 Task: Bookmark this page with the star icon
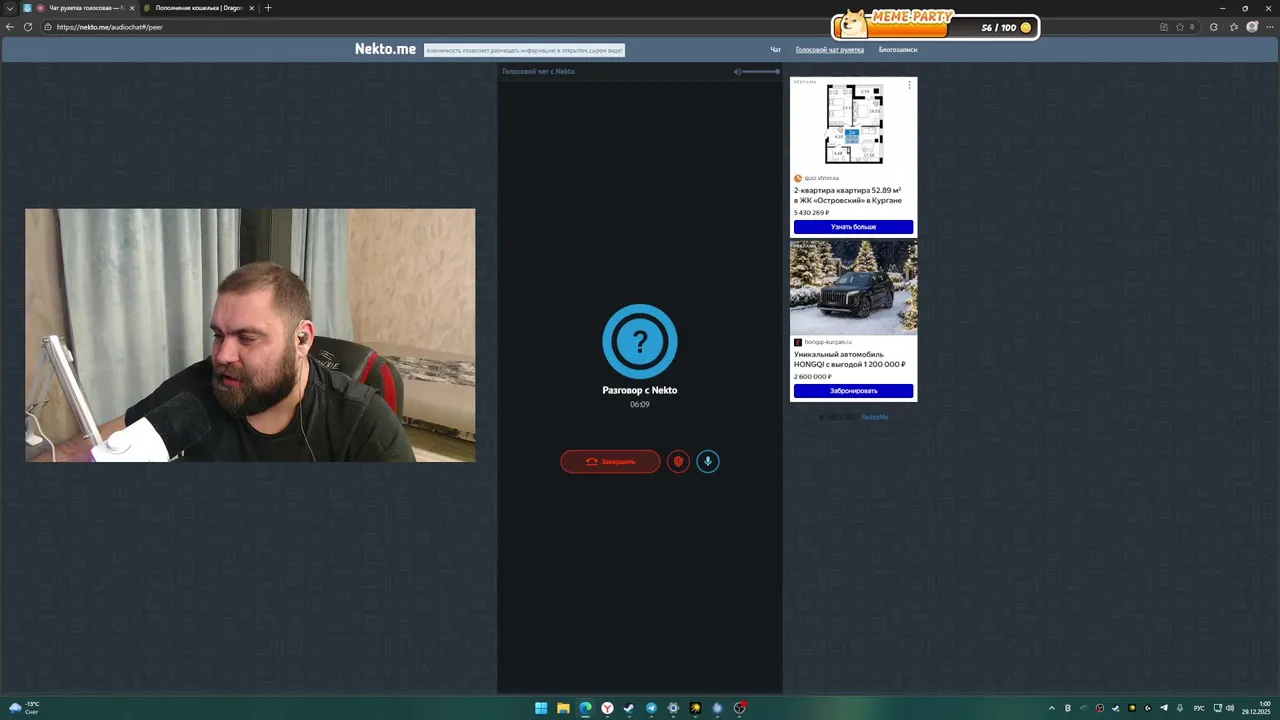pos(1180,27)
